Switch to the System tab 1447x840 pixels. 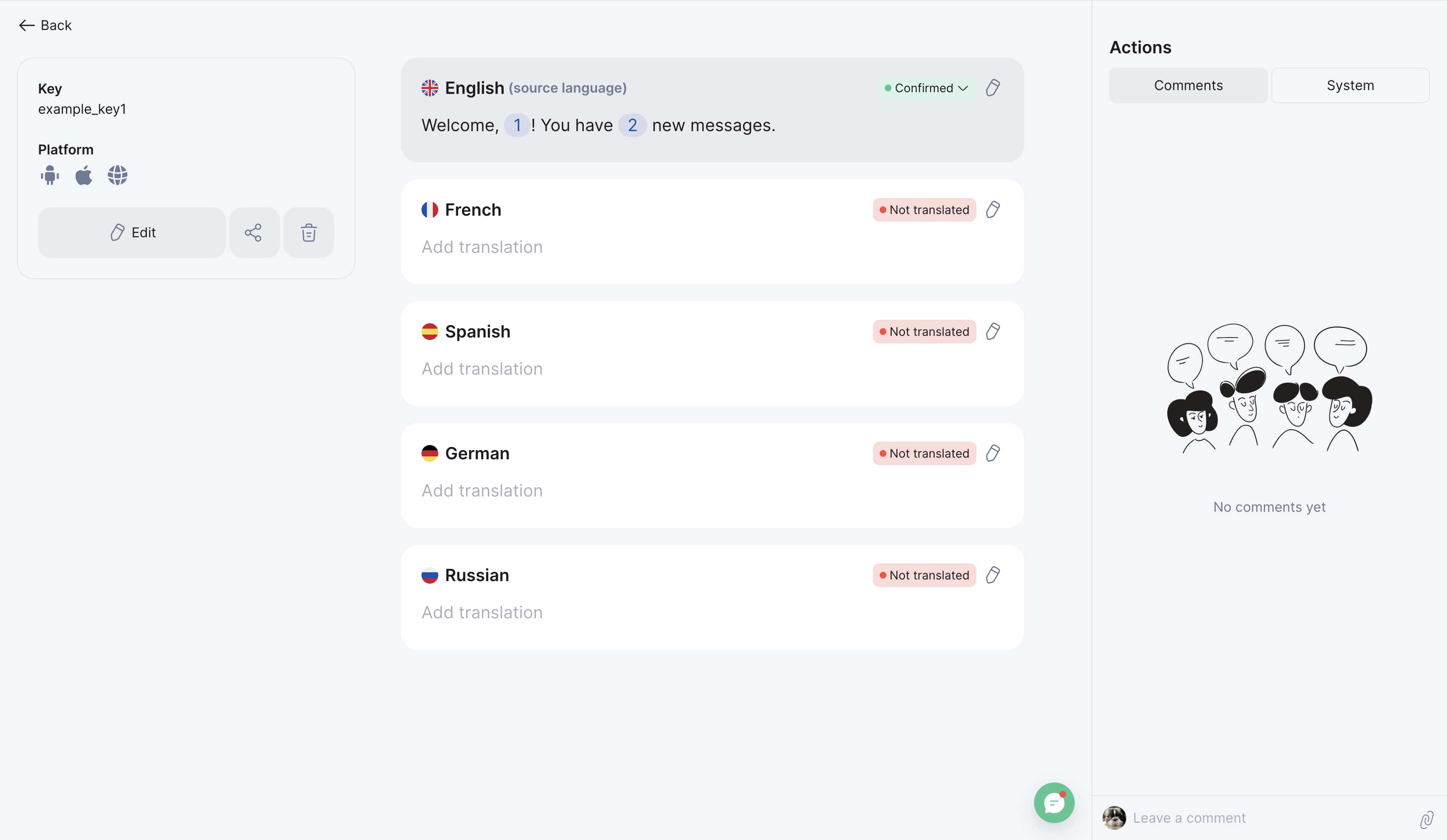click(x=1350, y=85)
